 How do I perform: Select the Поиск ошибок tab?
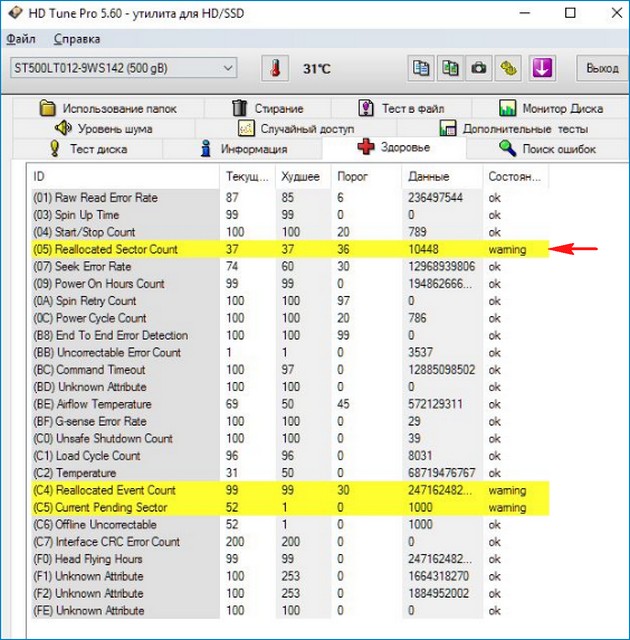[x=548, y=149]
